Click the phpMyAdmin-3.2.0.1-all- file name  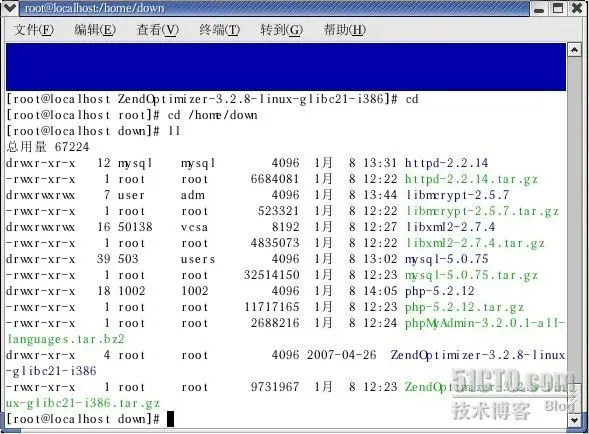click(x=485, y=323)
